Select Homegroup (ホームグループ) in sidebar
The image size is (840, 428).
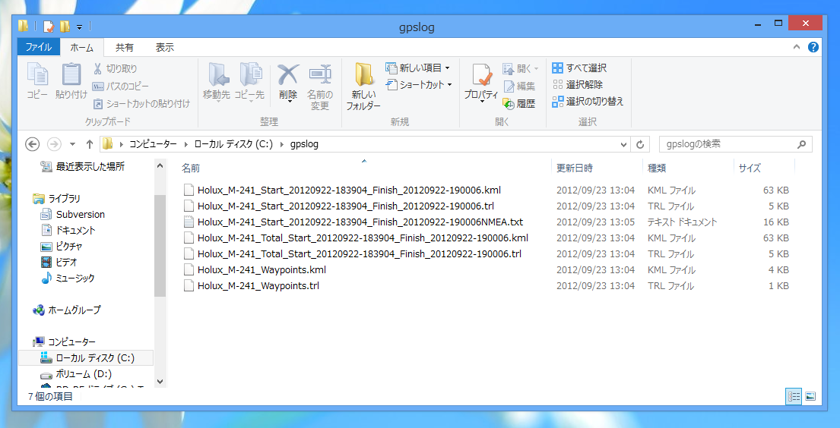pos(67,310)
